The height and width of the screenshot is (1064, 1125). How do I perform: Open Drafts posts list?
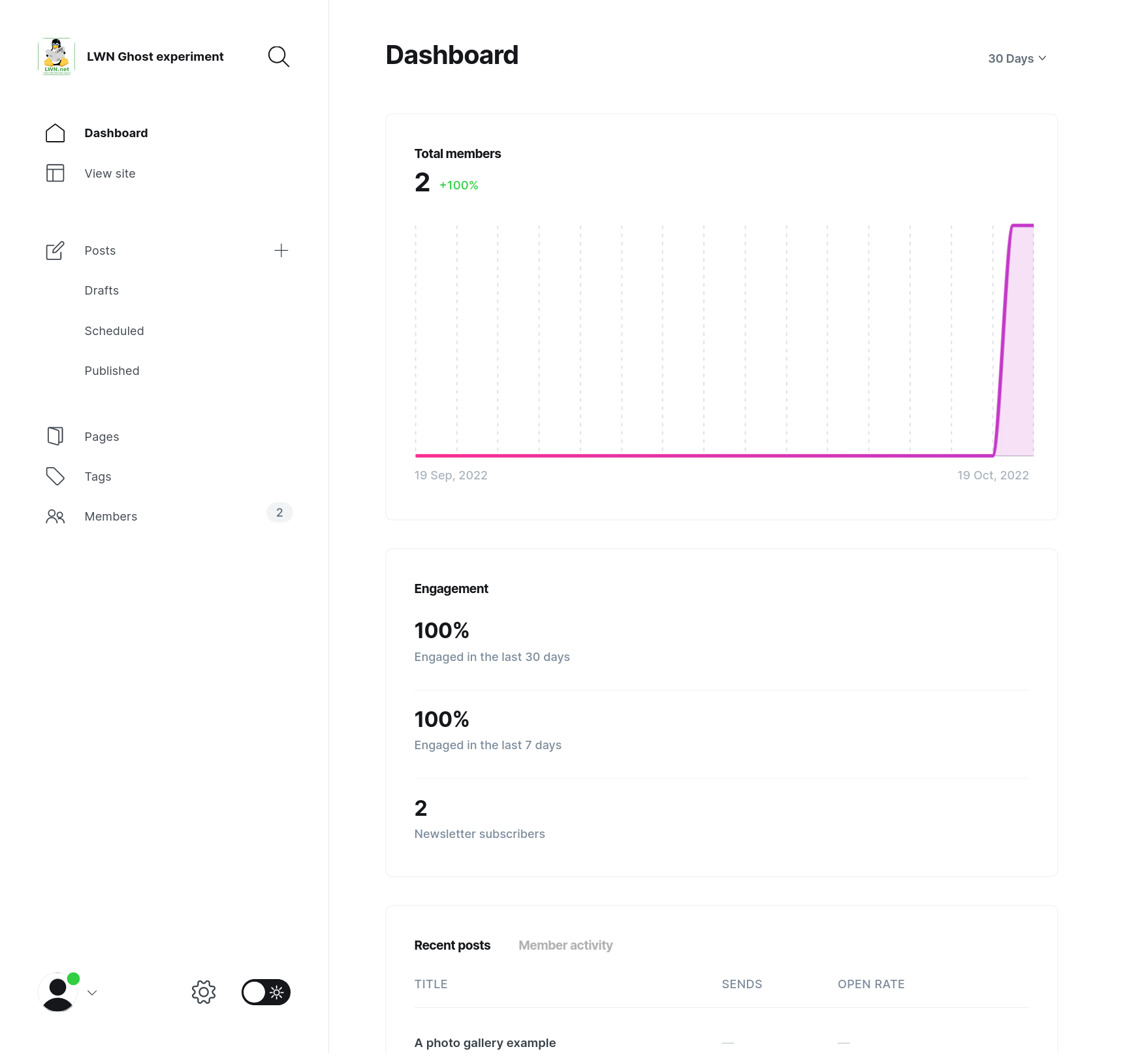click(x=102, y=291)
